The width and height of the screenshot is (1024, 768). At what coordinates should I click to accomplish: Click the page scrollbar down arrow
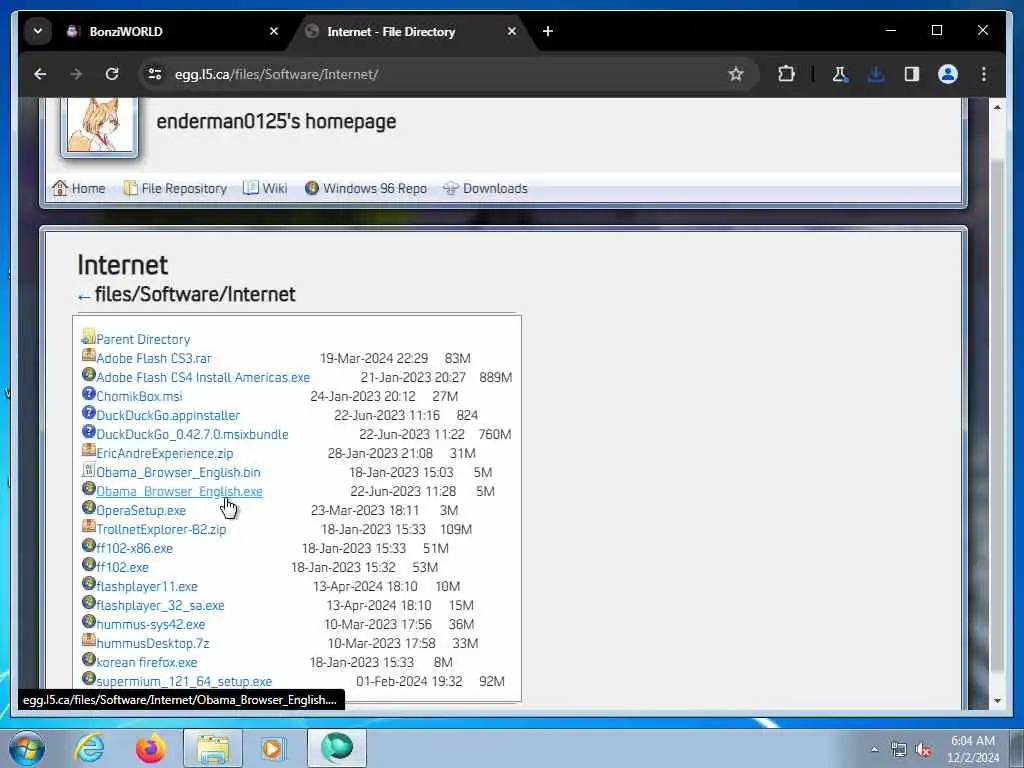(x=997, y=701)
